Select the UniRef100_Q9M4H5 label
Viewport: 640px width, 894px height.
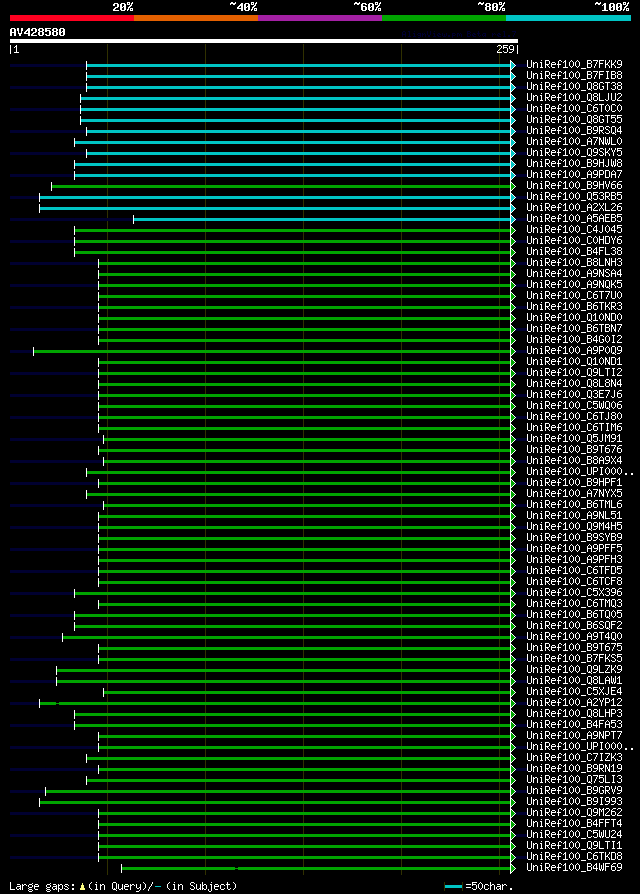(574, 527)
